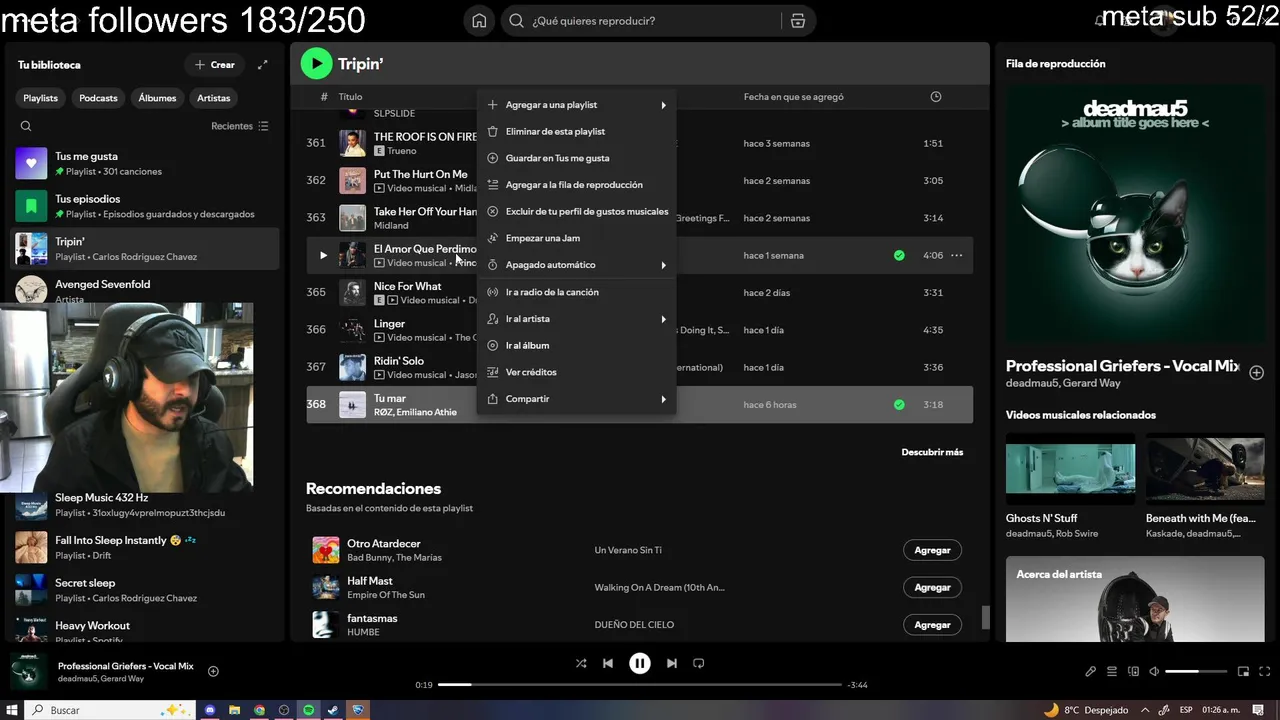The height and width of the screenshot is (720, 1280).
Task: Open the Spotify Home icon
Action: tap(479, 21)
